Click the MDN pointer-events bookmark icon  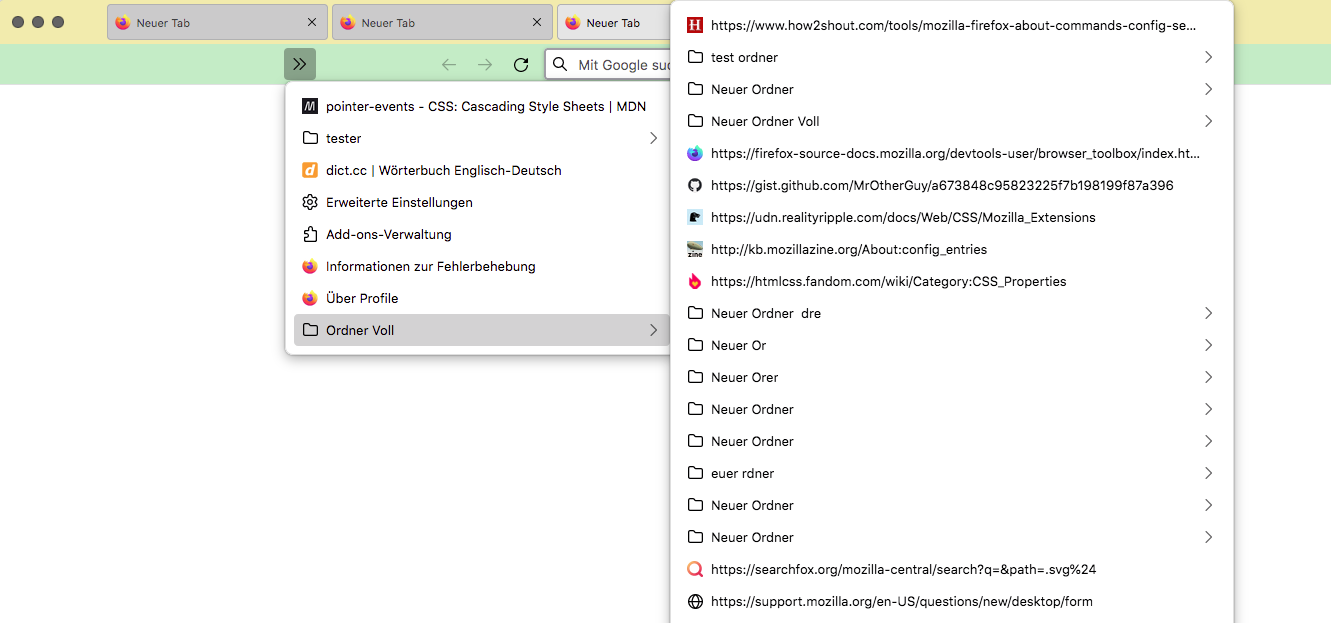point(310,106)
